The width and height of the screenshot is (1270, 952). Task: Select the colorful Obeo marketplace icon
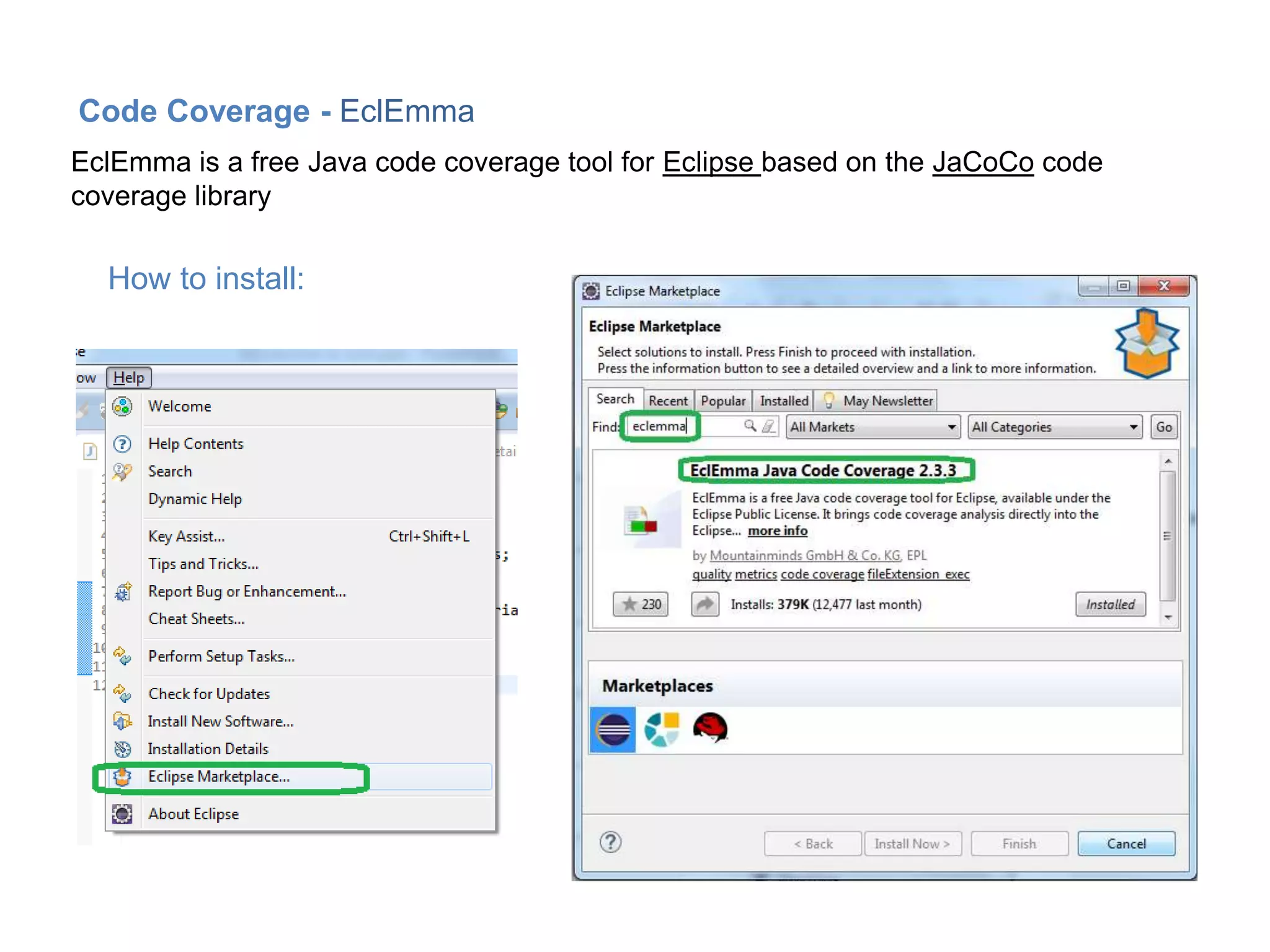point(662,729)
